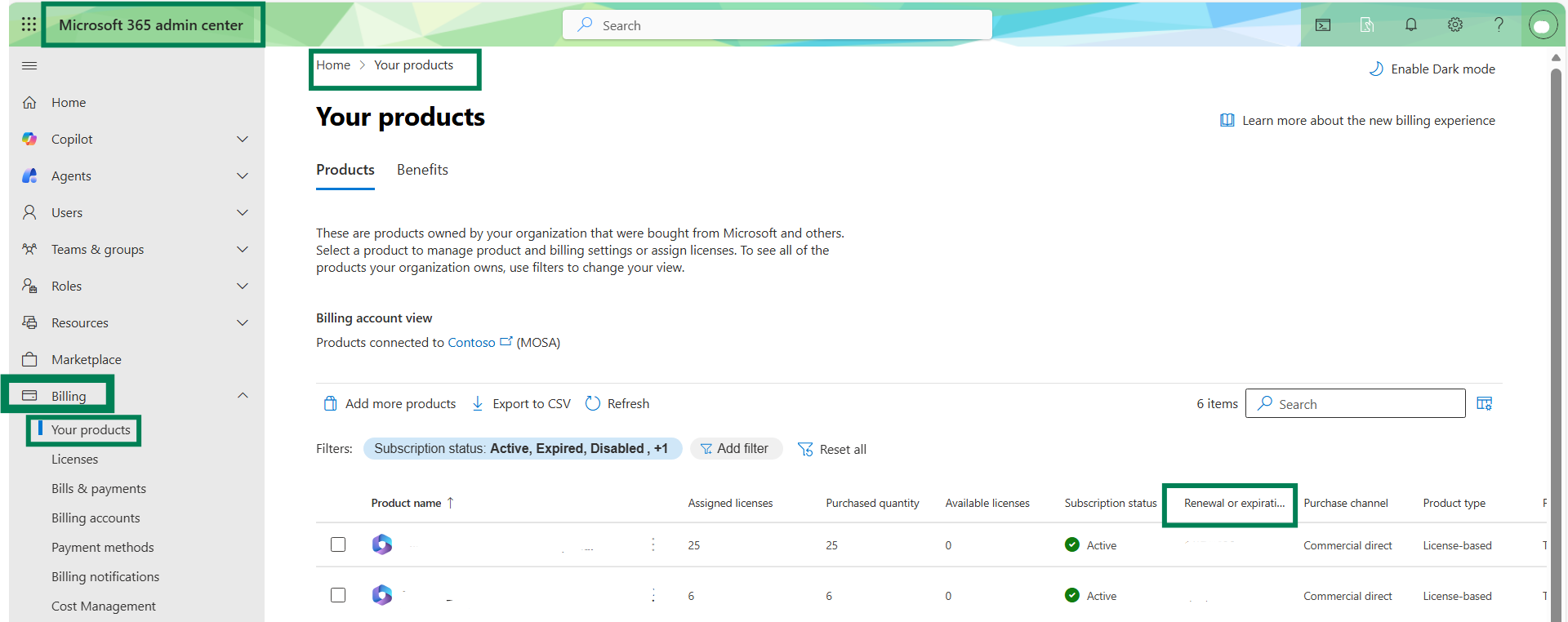Open the settings gear icon

(1455, 25)
